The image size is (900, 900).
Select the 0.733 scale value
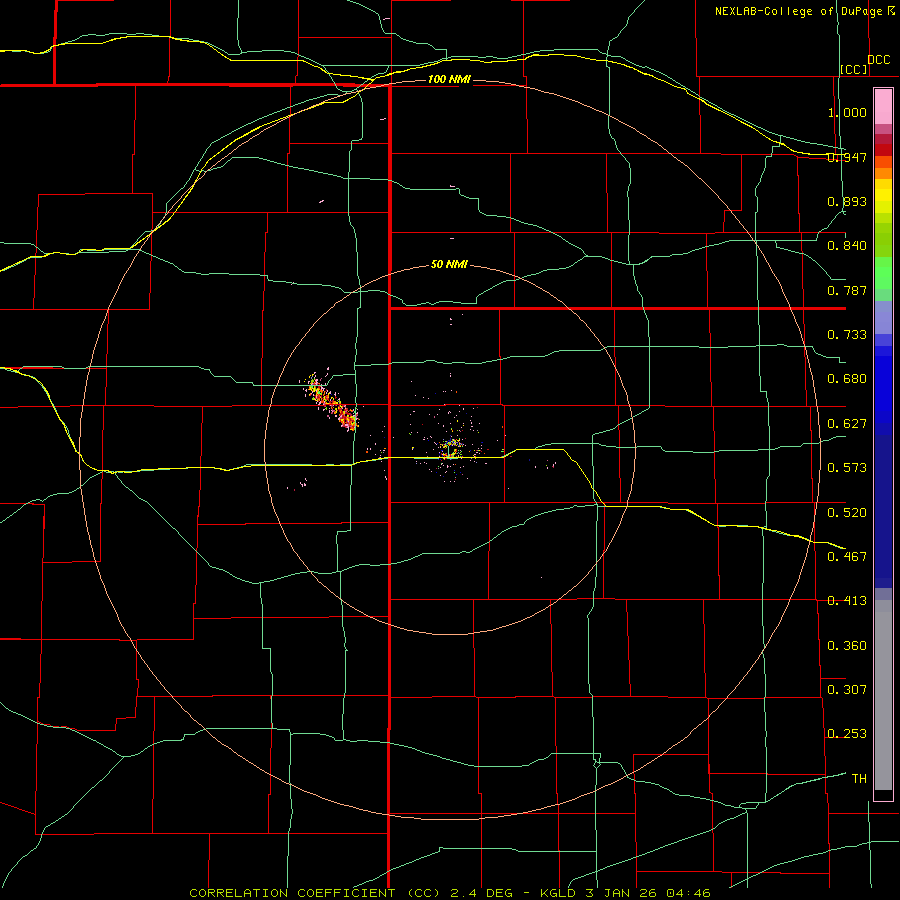(847, 335)
